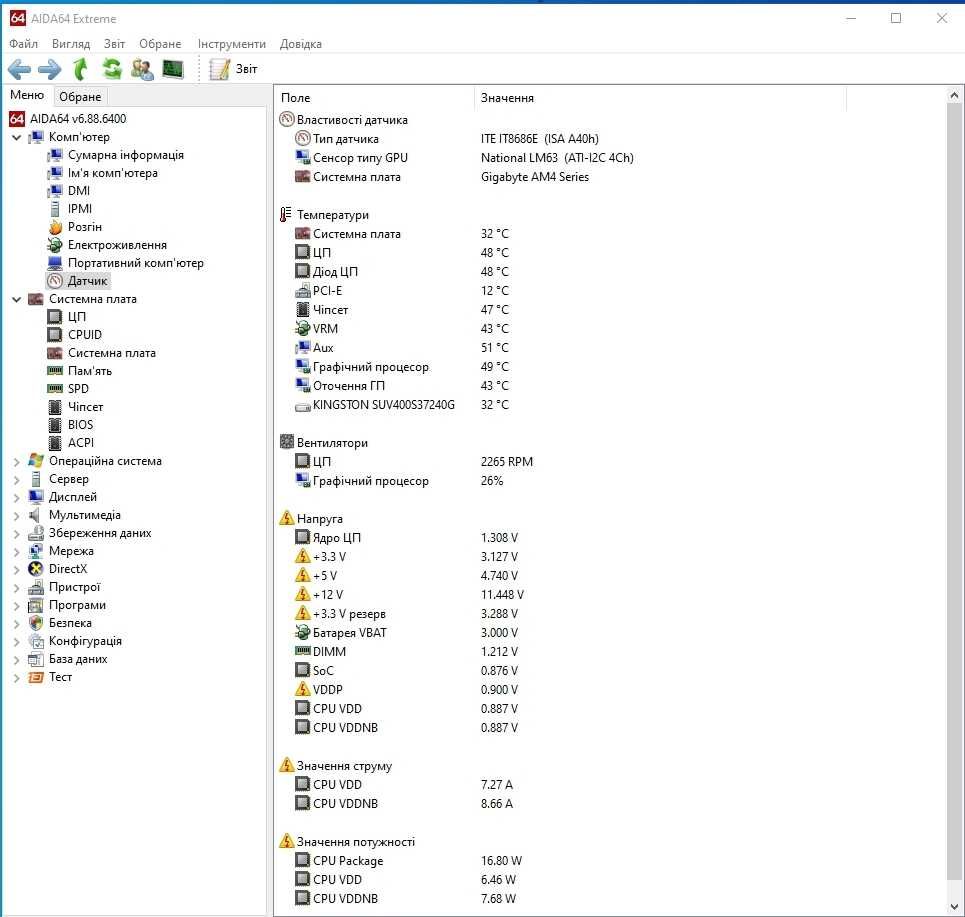Click the BIOS chip icon
The width and height of the screenshot is (965, 917).
coord(55,425)
